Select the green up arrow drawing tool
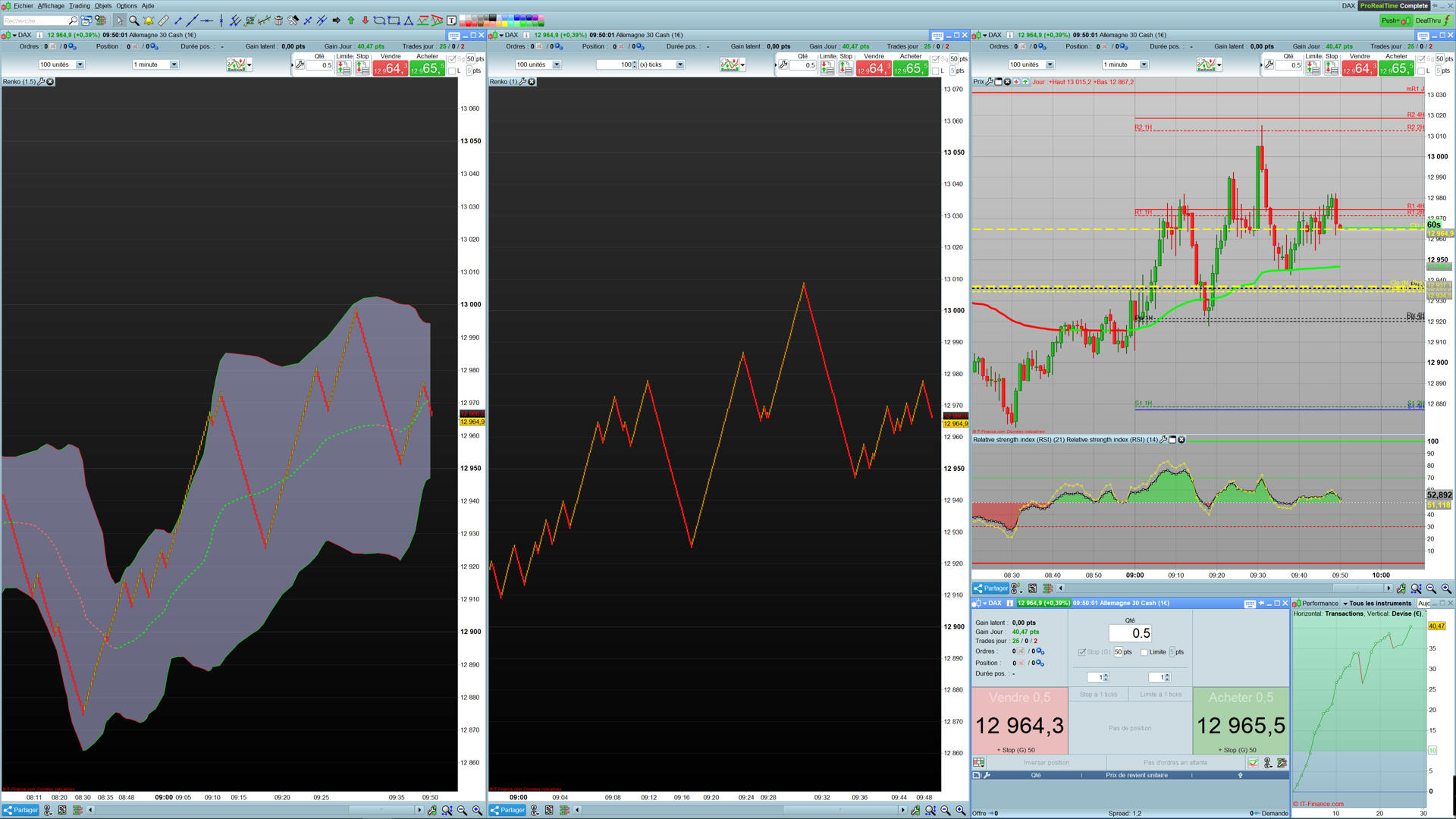The height and width of the screenshot is (819, 1456). pos(350,20)
